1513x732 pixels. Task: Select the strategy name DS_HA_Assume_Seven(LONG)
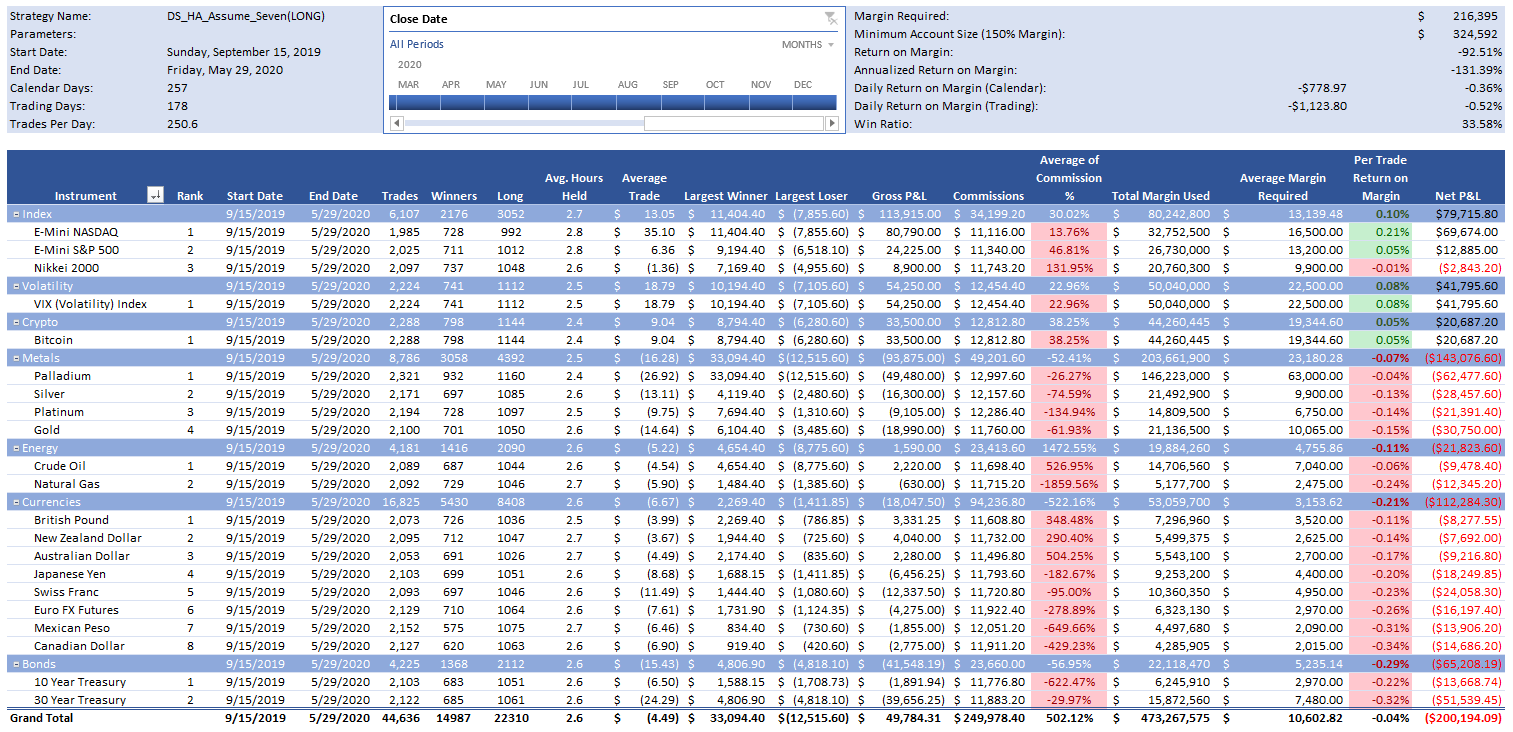[x=246, y=16]
